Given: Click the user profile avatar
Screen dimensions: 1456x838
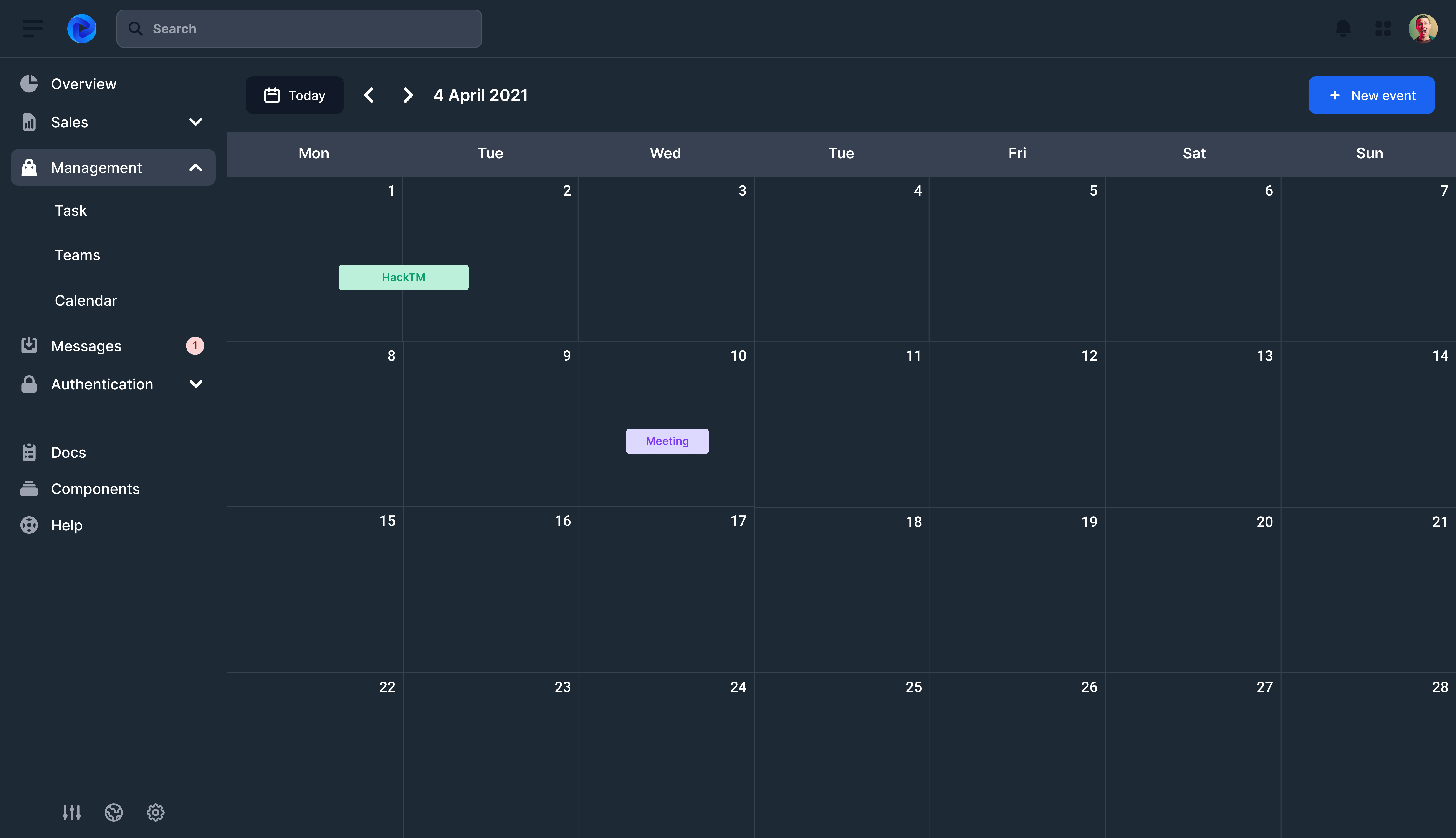Looking at the screenshot, I should (x=1423, y=28).
